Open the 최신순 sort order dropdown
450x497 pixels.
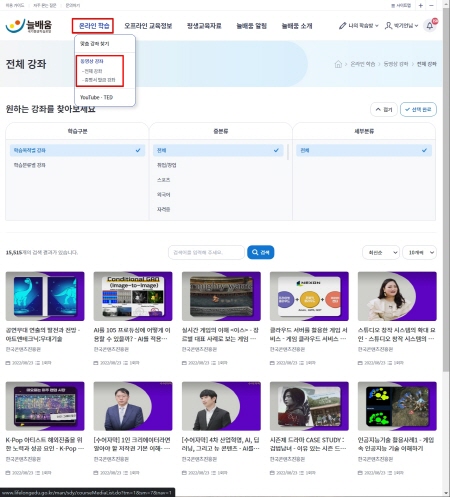coord(381,253)
